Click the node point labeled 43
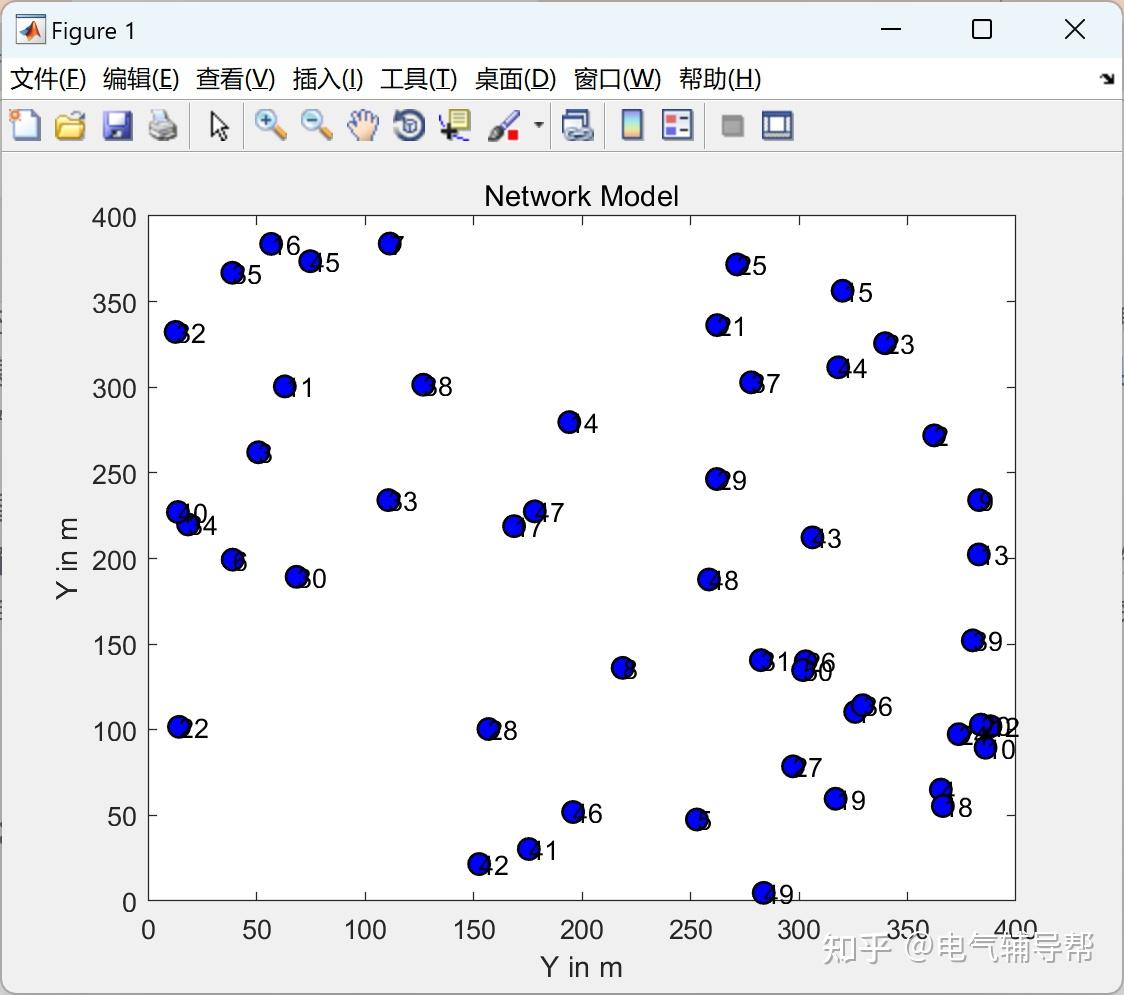Screen dimensions: 1124x995 click(811, 537)
